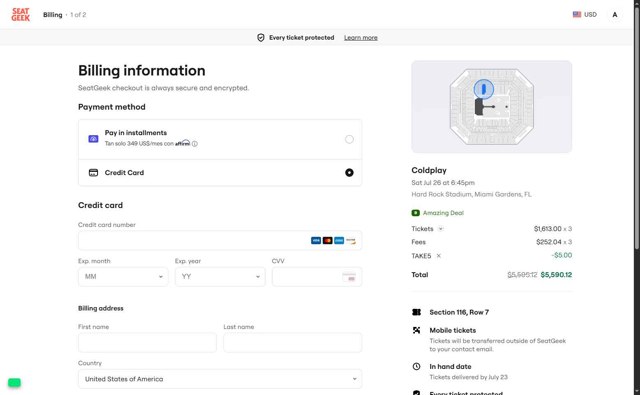Click the Discover card logo

point(351,241)
